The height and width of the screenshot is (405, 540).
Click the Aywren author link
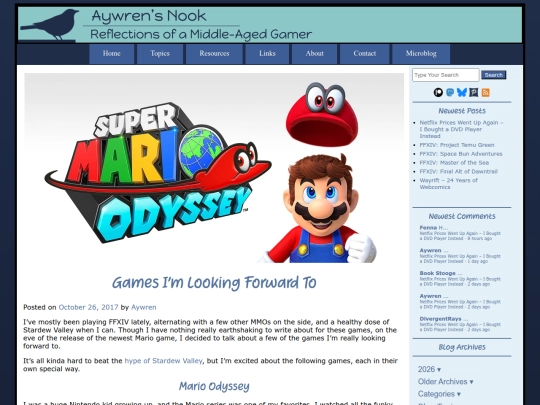pyautogui.click(x=144, y=307)
